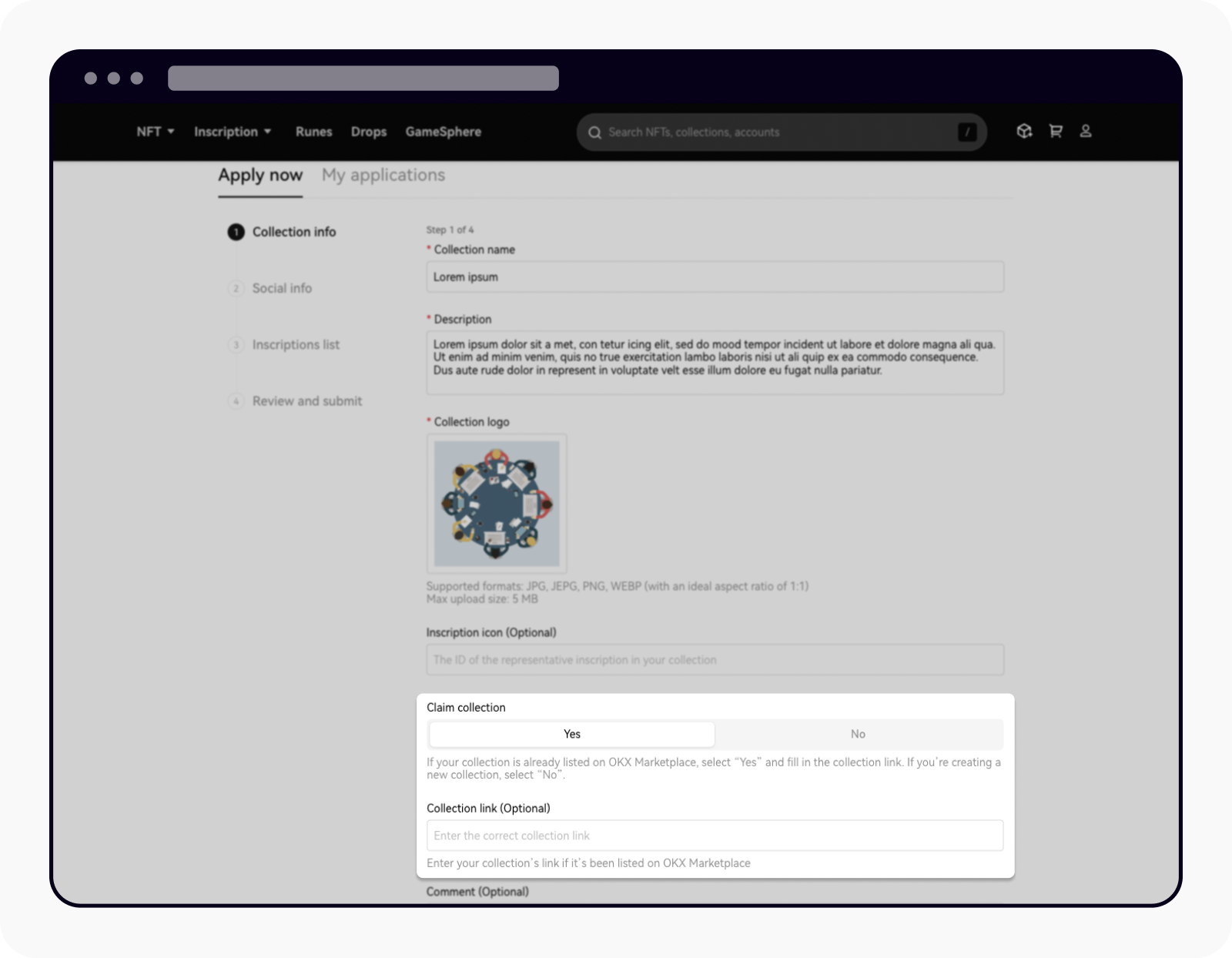The width and height of the screenshot is (1232, 958).
Task: Toggle step 2 Social info indicator
Action: 236,288
